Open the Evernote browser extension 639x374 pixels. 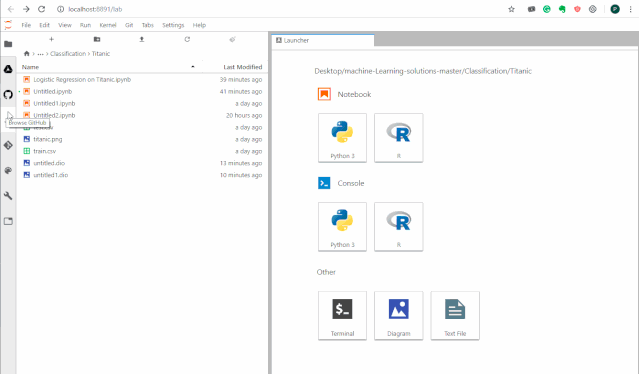coord(562,9)
